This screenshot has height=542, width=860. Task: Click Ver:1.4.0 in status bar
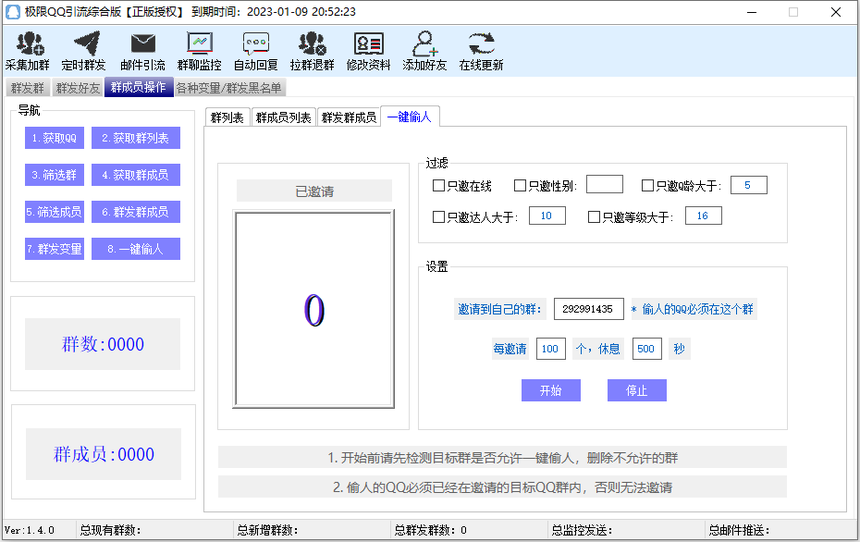click(x=30, y=530)
